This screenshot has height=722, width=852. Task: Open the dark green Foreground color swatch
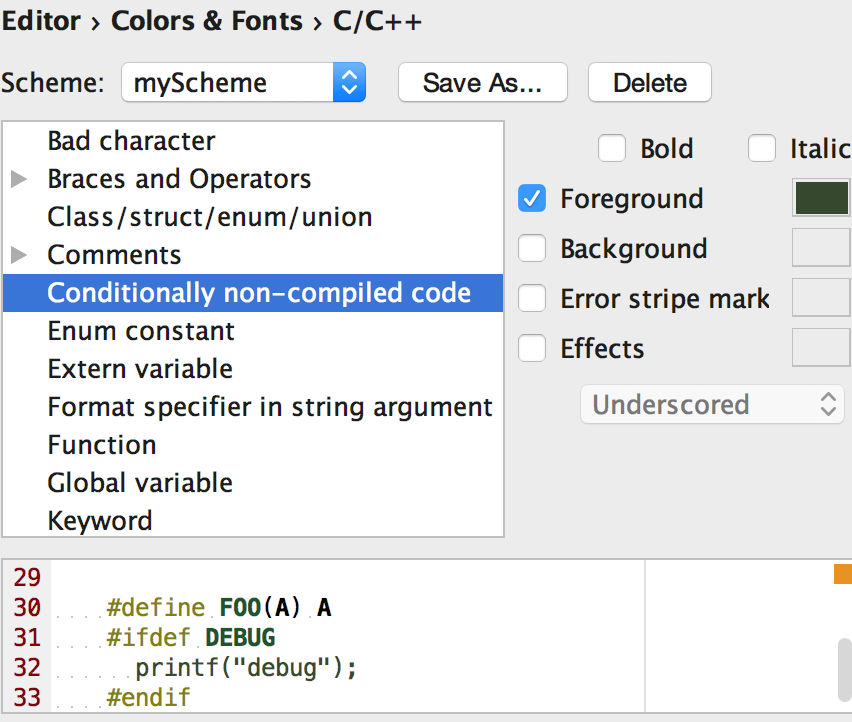[821, 198]
